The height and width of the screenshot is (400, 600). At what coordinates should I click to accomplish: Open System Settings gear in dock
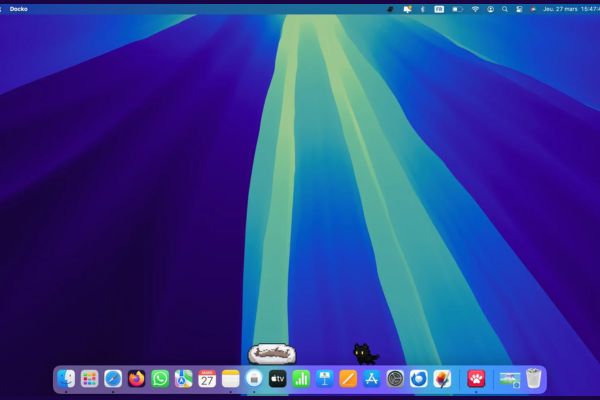pos(395,379)
